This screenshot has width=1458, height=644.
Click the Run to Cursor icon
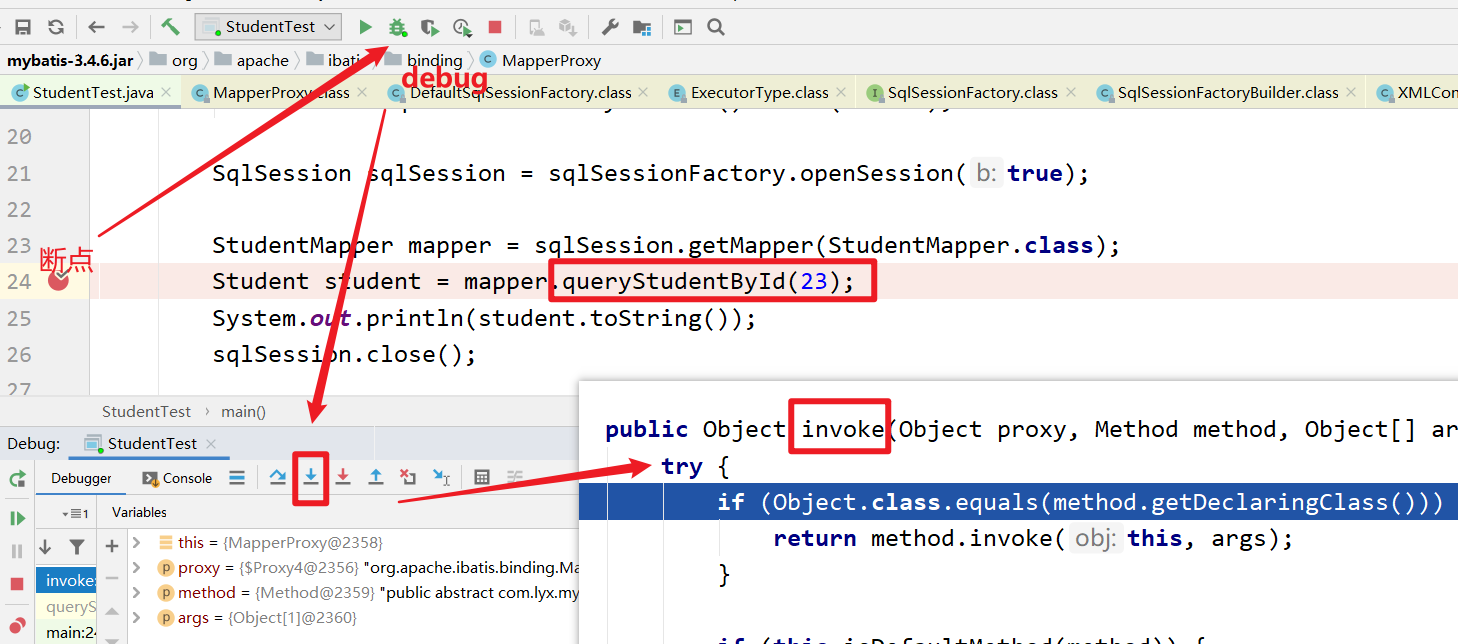click(x=441, y=478)
